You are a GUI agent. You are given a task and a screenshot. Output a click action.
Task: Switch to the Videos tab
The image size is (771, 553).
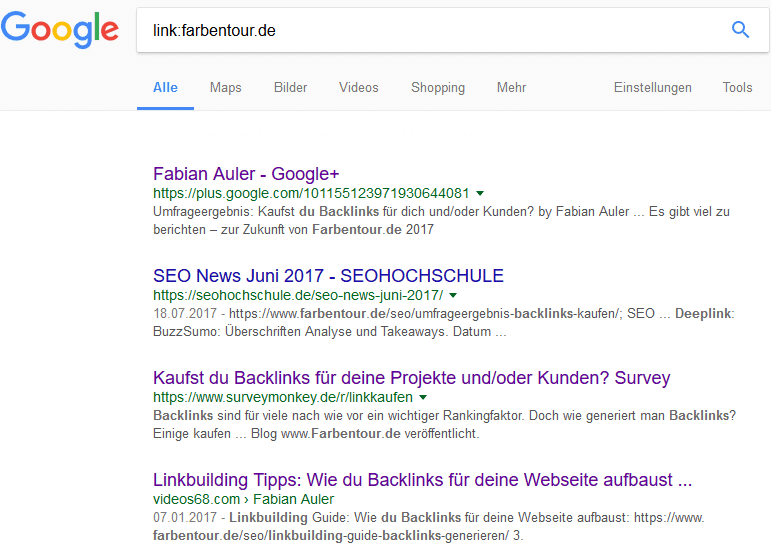pyautogui.click(x=358, y=87)
